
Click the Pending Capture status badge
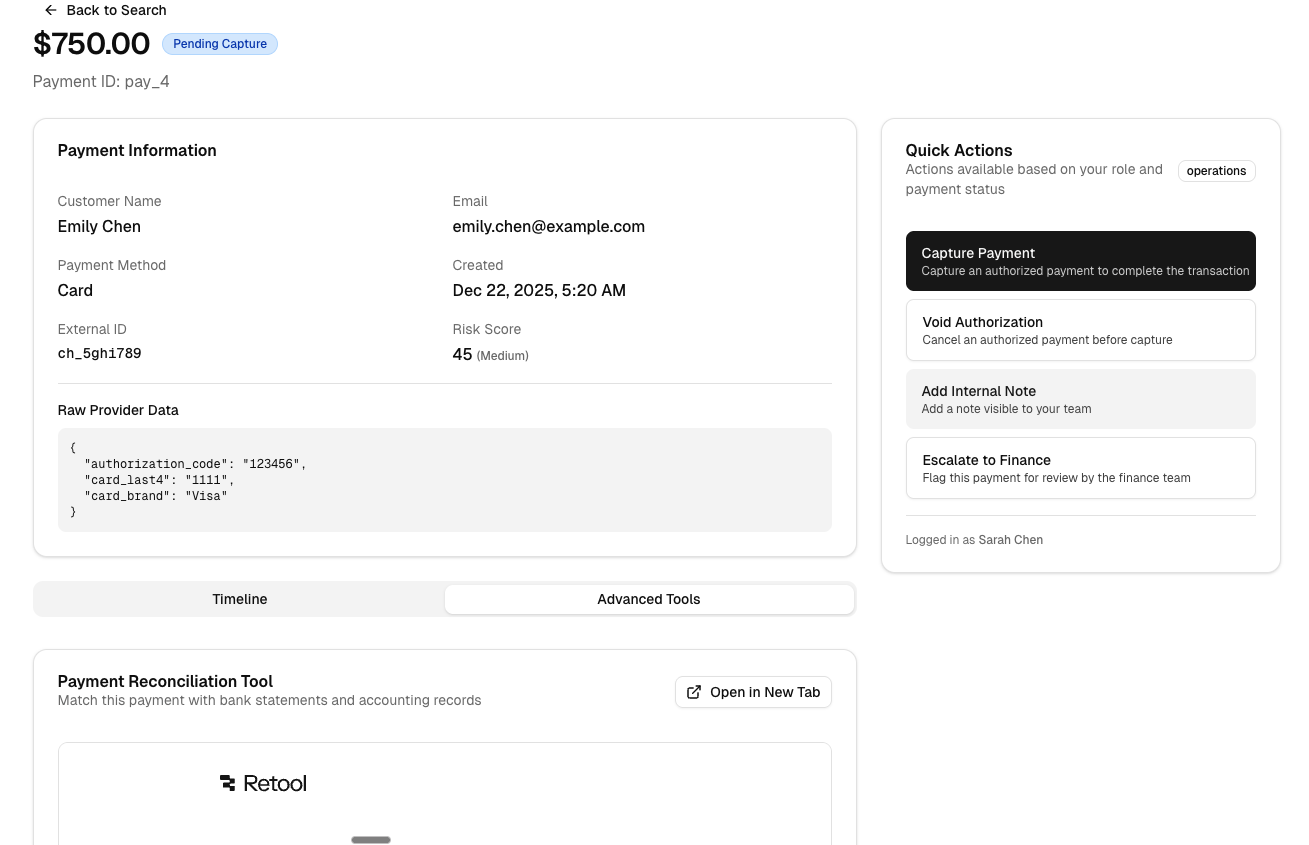220,44
